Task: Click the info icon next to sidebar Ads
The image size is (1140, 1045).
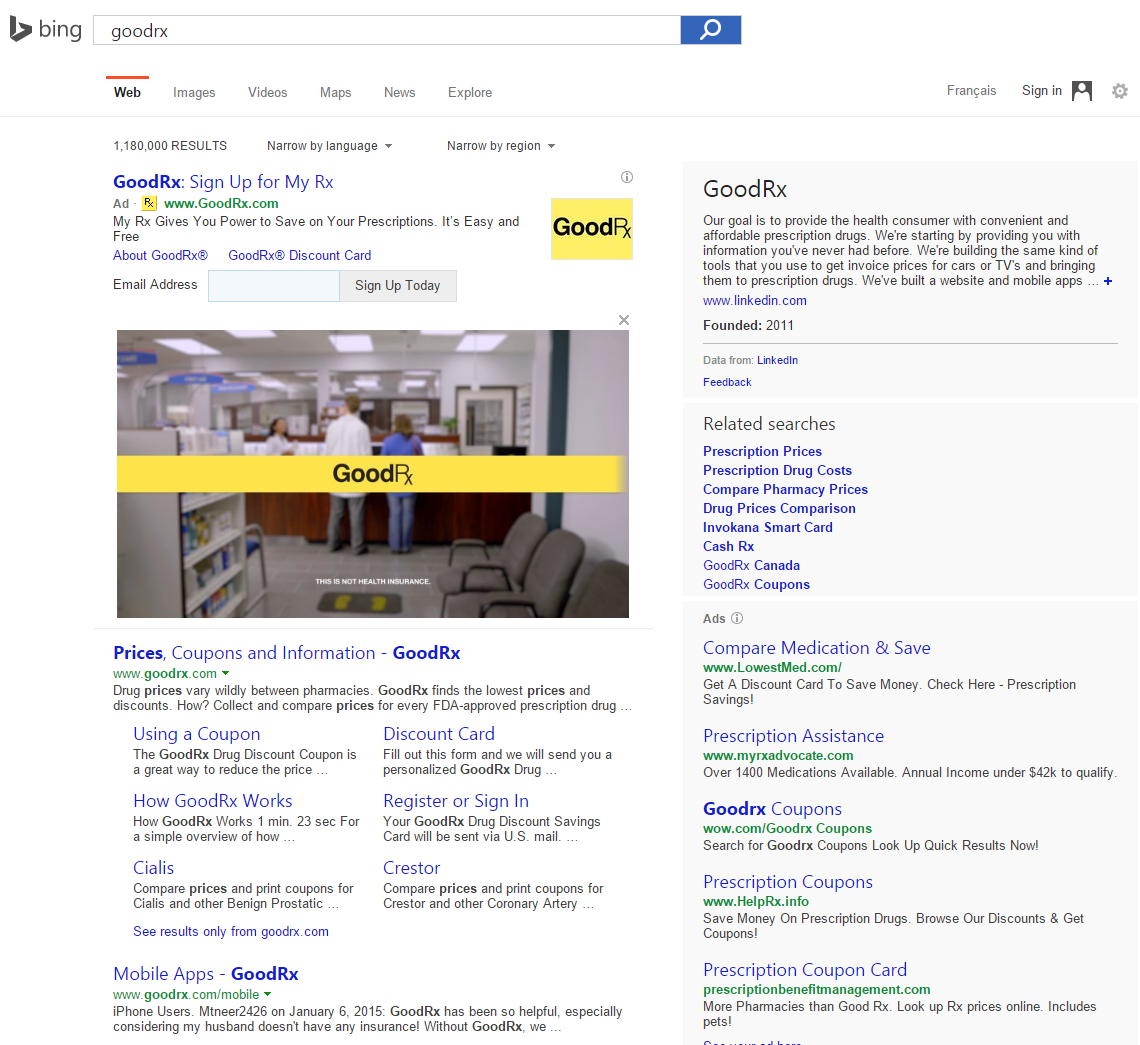Action: [x=737, y=618]
